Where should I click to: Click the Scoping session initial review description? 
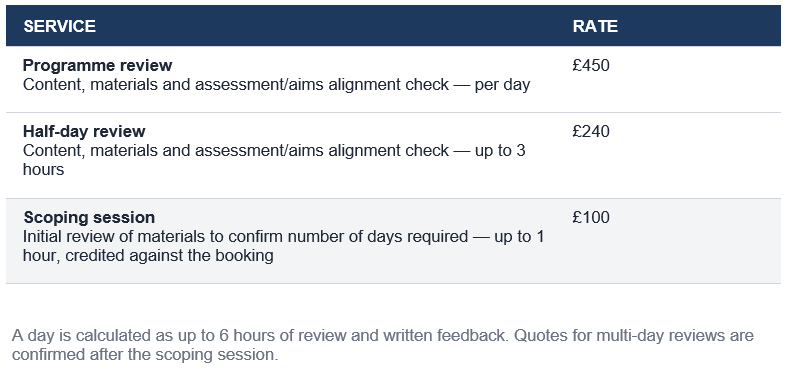point(283,246)
